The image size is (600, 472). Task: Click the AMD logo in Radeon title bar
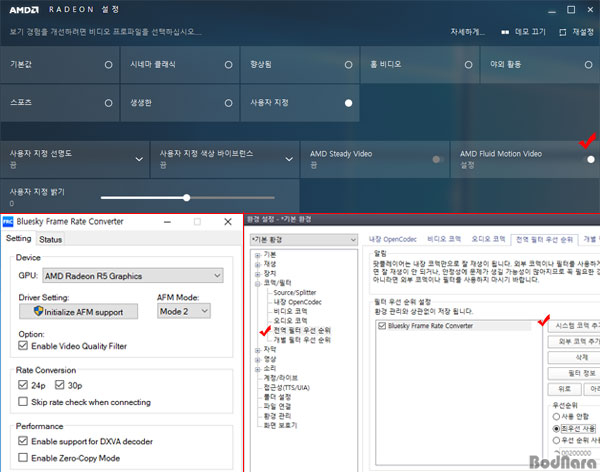coord(24,10)
